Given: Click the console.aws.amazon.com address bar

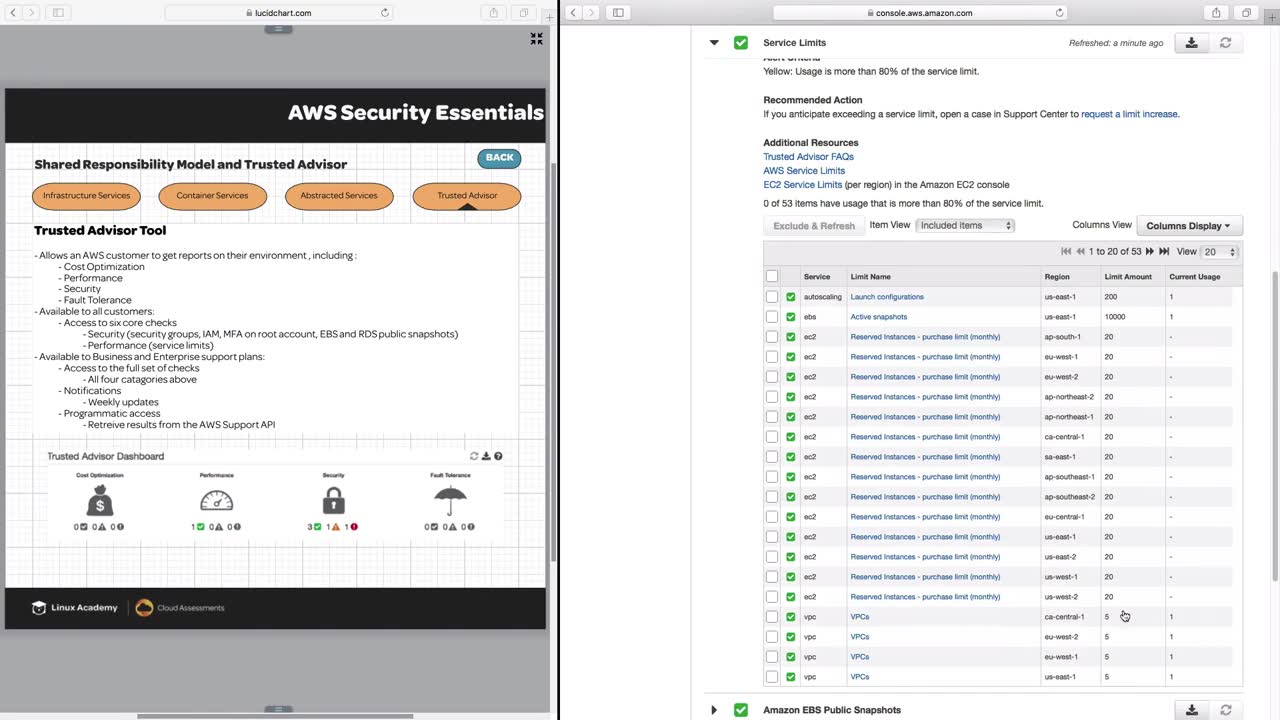Looking at the screenshot, I should tap(922, 13).
